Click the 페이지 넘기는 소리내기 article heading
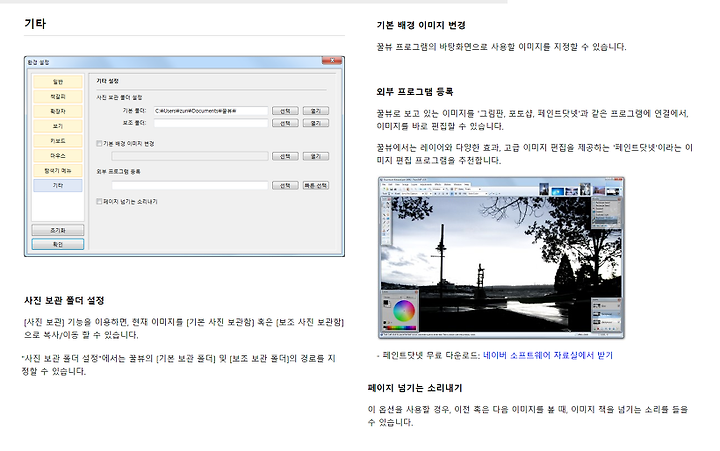This screenshot has width=720, height=451. (x=415, y=388)
